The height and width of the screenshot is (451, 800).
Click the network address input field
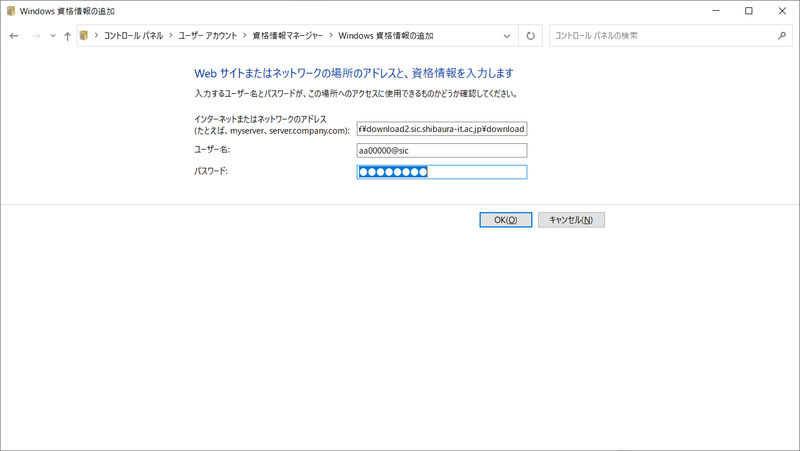click(x=442, y=129)
